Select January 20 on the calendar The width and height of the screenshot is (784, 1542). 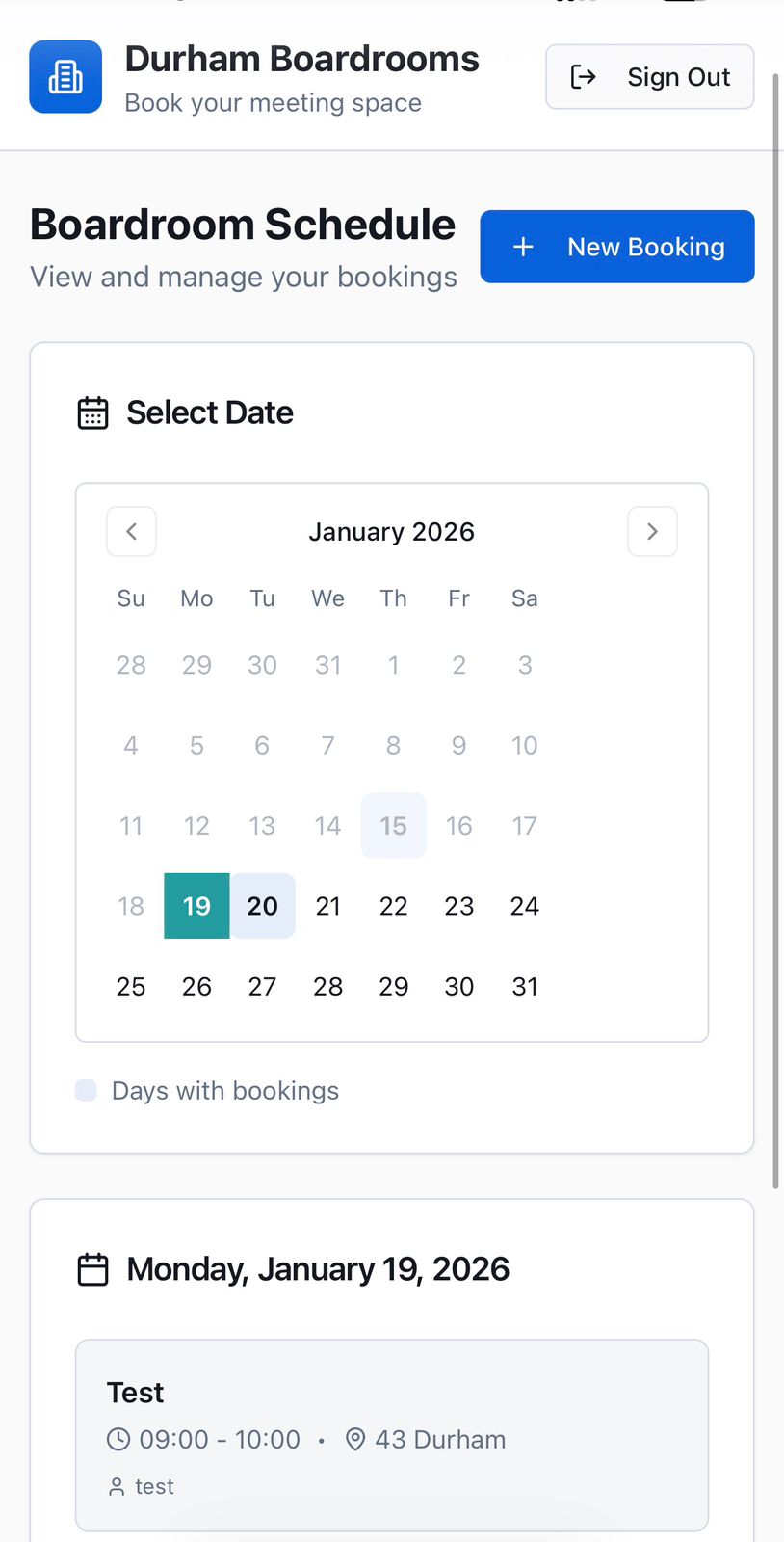[x=262, y=906]
